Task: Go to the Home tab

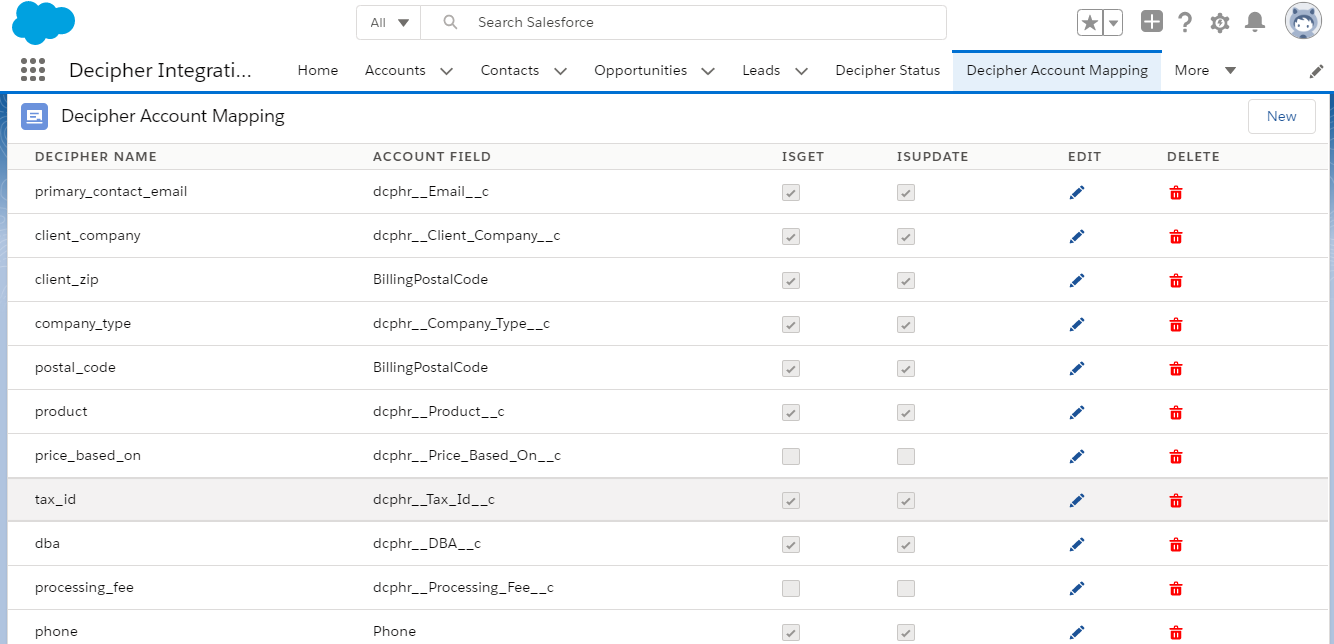Action: click(317, 70)
